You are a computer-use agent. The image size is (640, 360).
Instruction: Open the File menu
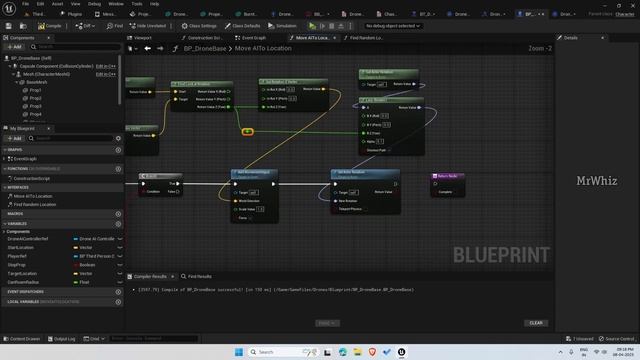point(25,4)
